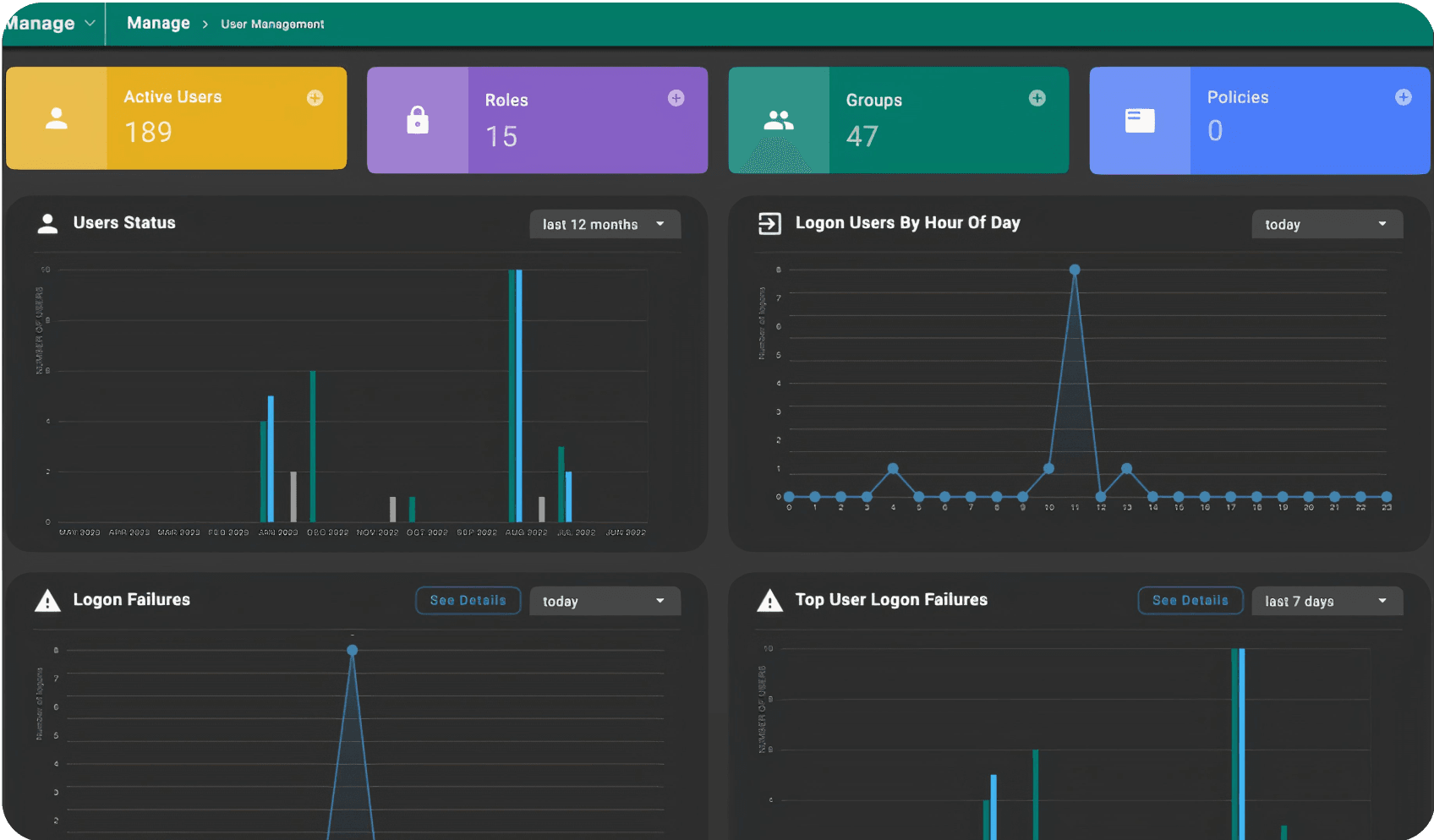1434x840 pixels.
Task: Click the Active Users person icon
Action: click(x=57, y=118)
